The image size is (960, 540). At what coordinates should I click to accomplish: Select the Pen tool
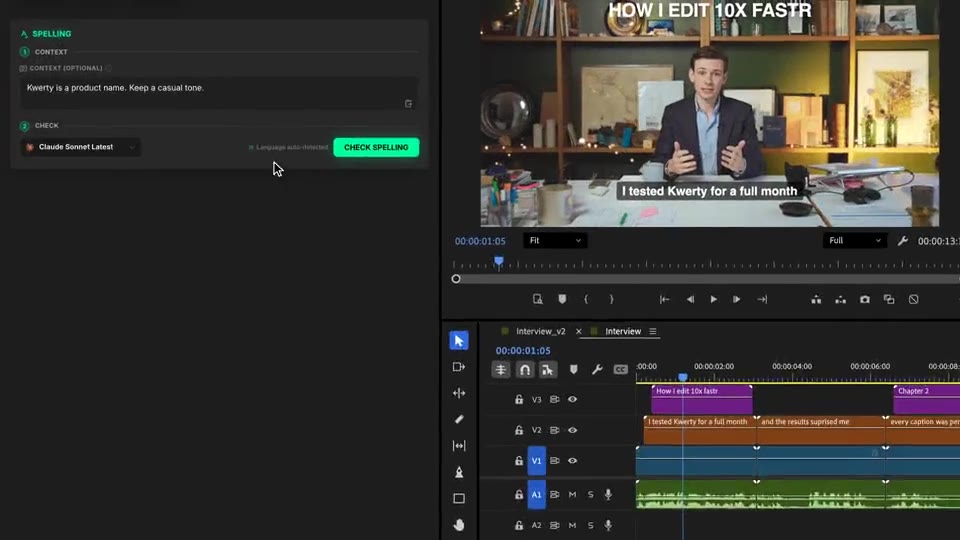tap(459, 472)
